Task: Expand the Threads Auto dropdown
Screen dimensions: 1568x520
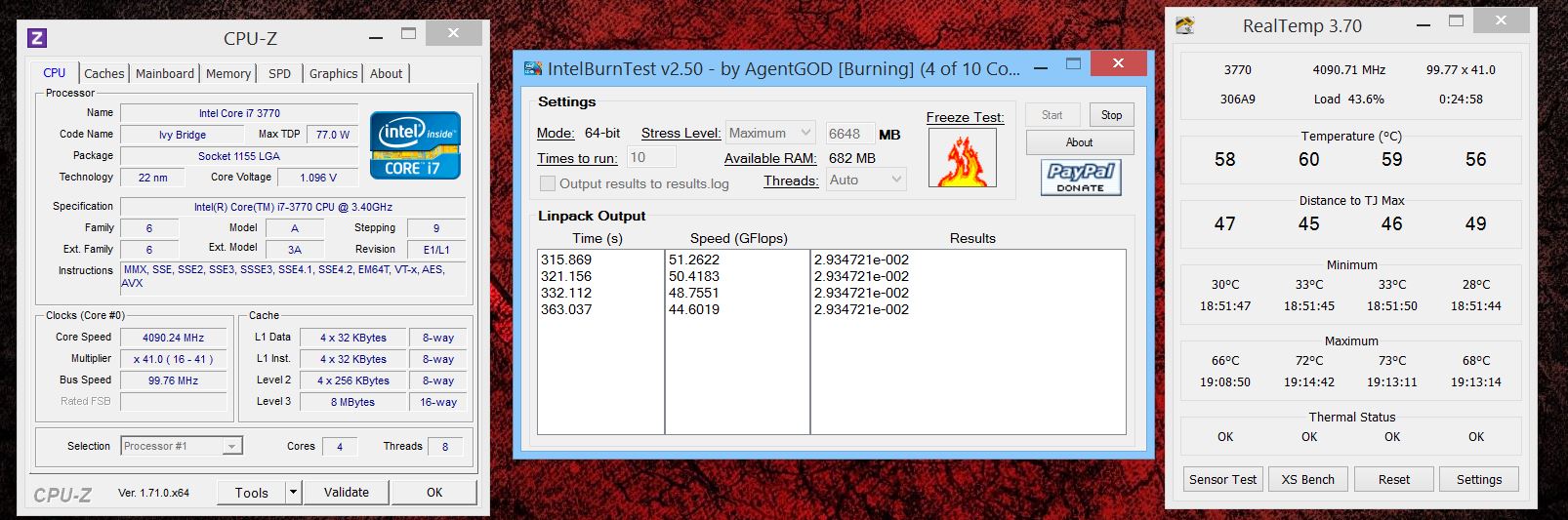Action: [865, 180]
